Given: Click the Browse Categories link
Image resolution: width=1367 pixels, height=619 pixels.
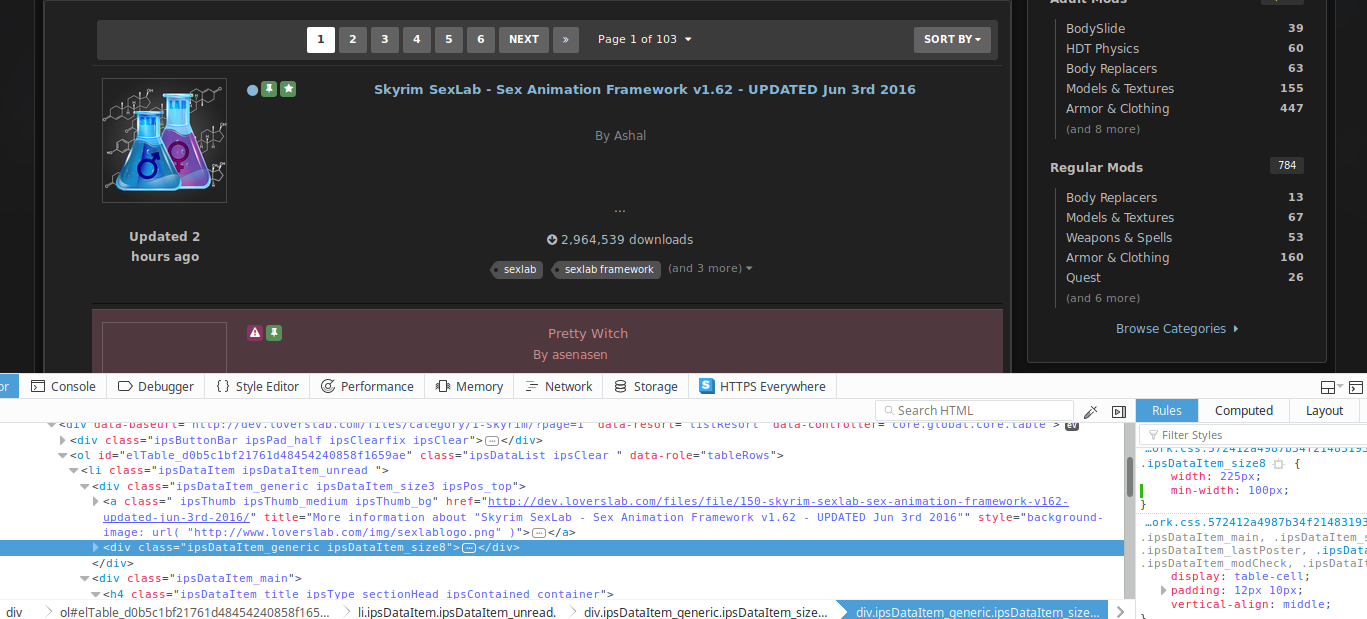Looking at the screenshot, I should pyautogui.click(x=1177, y=329).
